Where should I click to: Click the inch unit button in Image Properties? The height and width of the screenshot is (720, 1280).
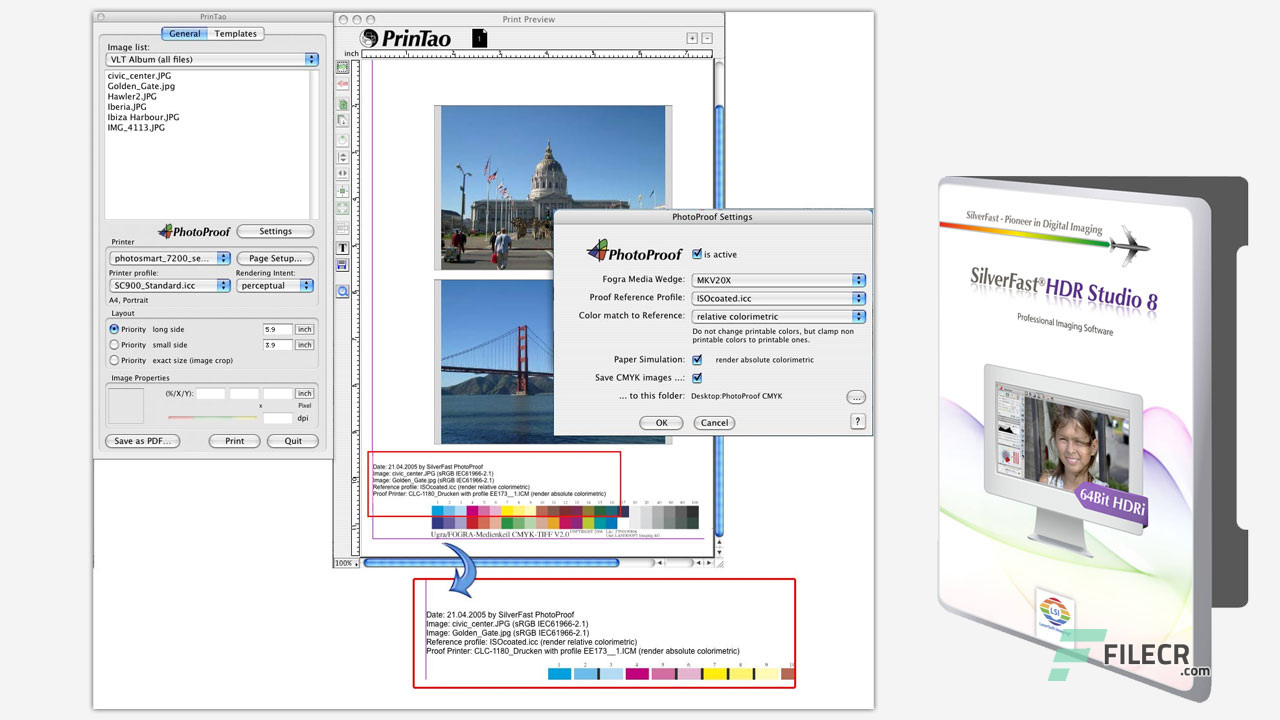305,394
